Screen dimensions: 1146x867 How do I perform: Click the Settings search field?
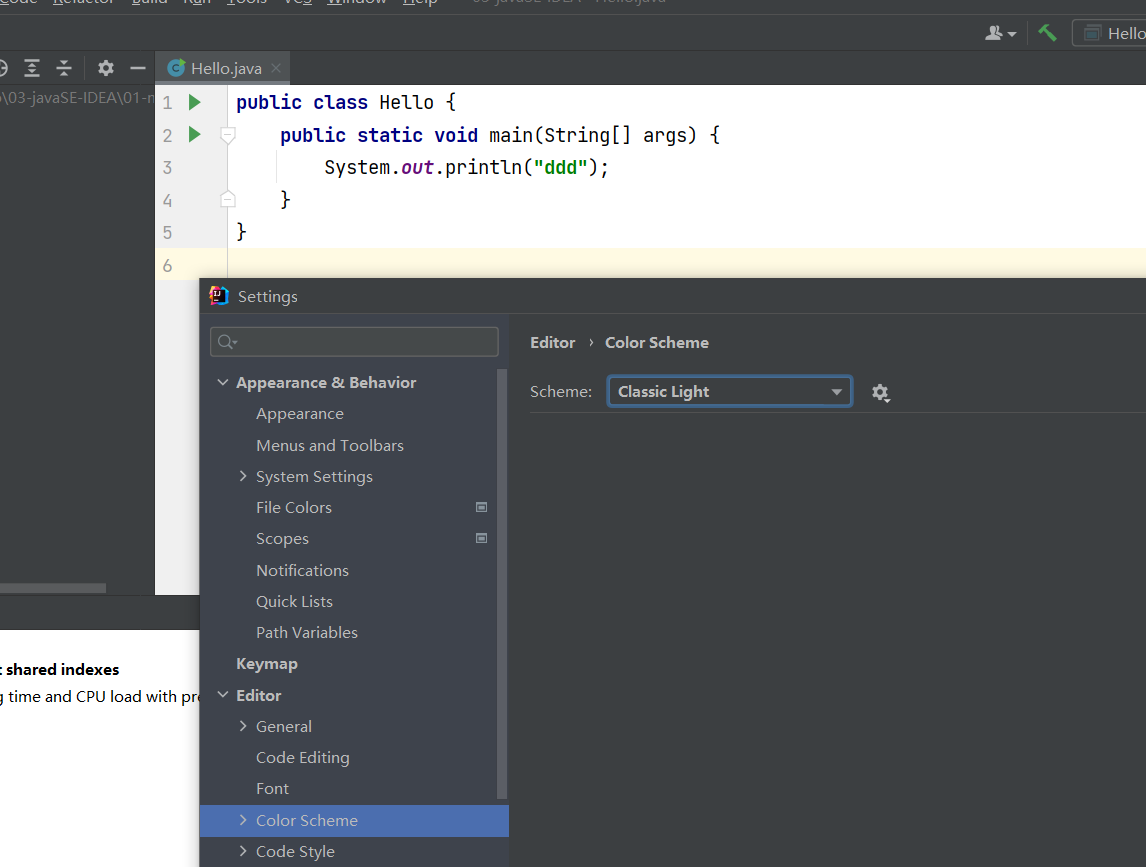pyautogui.click(x=354, y=341)
